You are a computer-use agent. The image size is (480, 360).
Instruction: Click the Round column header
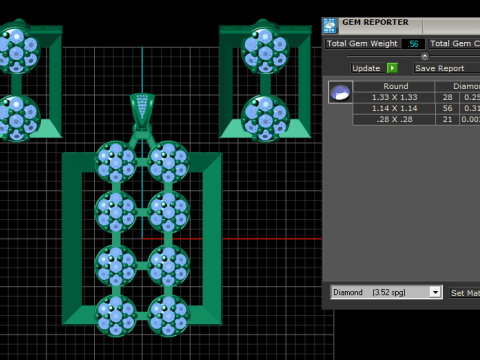coord(395,86)
